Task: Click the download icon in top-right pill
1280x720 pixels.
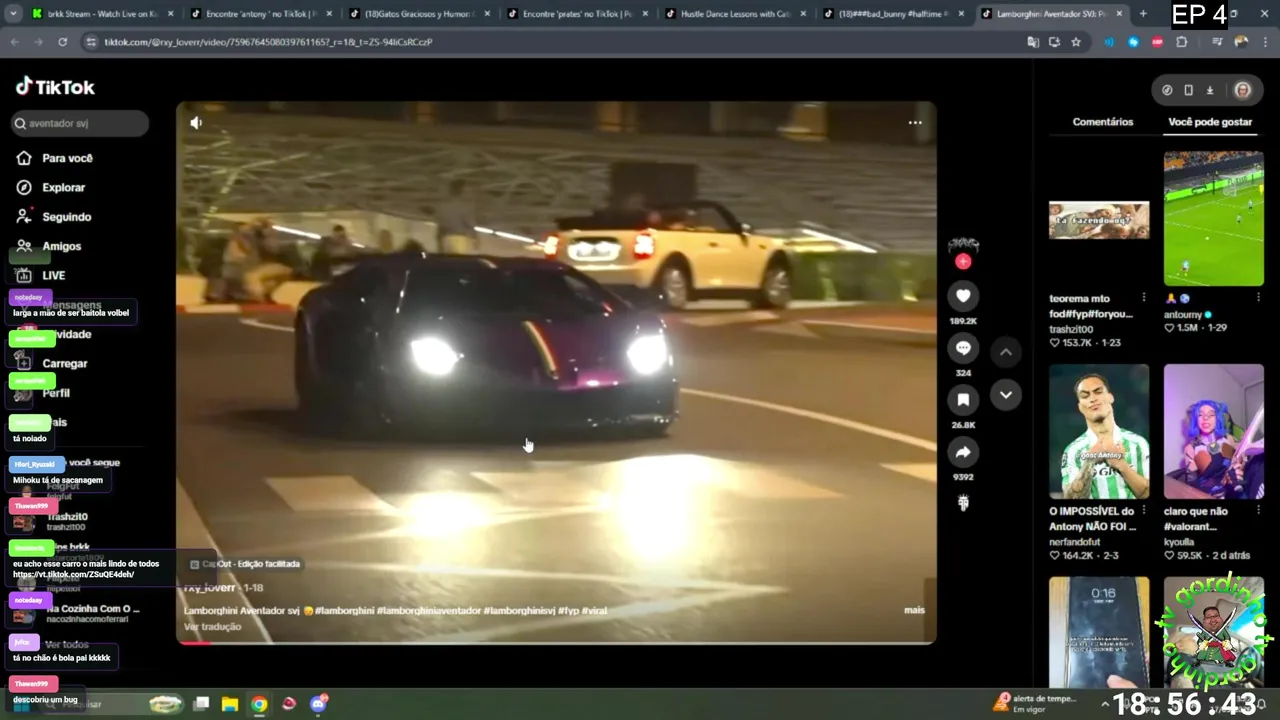Action: click(x=1209, y=90)
